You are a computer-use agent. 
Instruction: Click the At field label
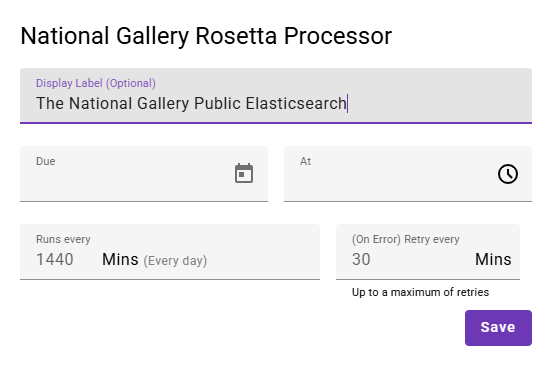305,161
